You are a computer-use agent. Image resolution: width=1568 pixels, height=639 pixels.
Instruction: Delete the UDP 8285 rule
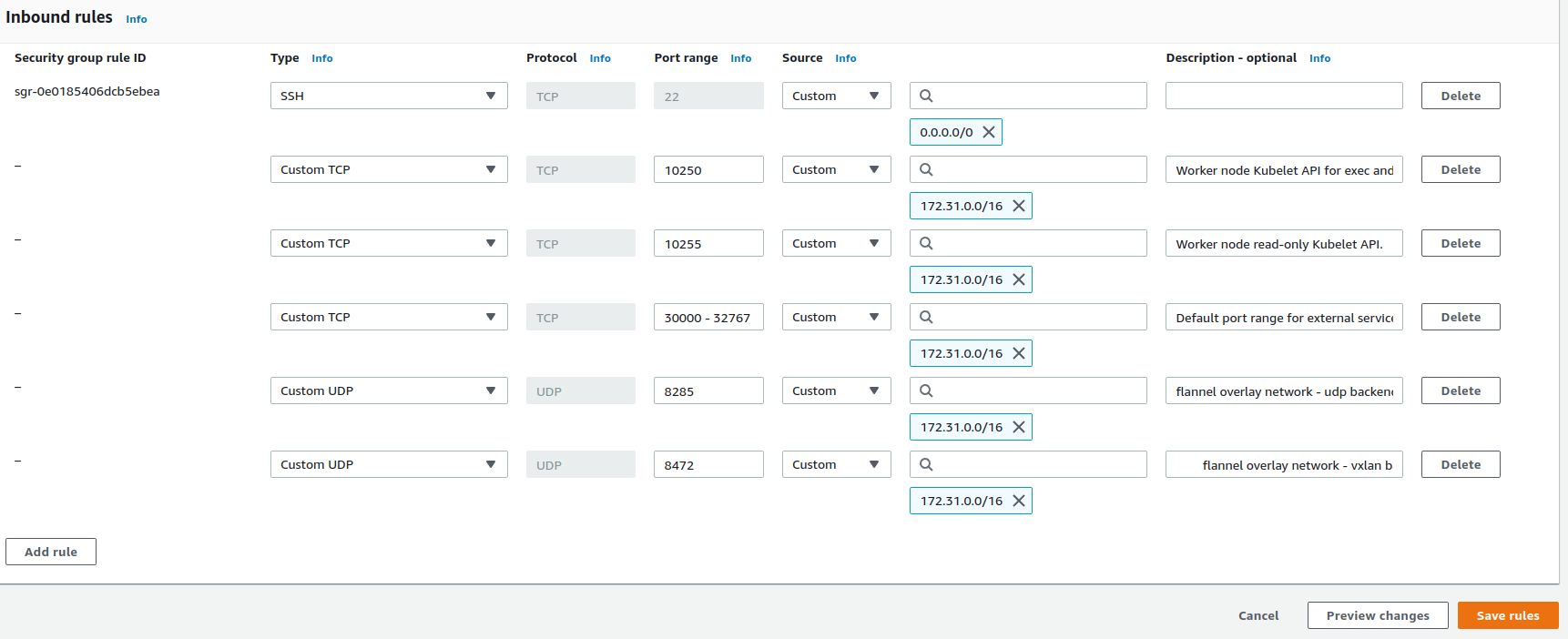click(x=1461, y=390)
